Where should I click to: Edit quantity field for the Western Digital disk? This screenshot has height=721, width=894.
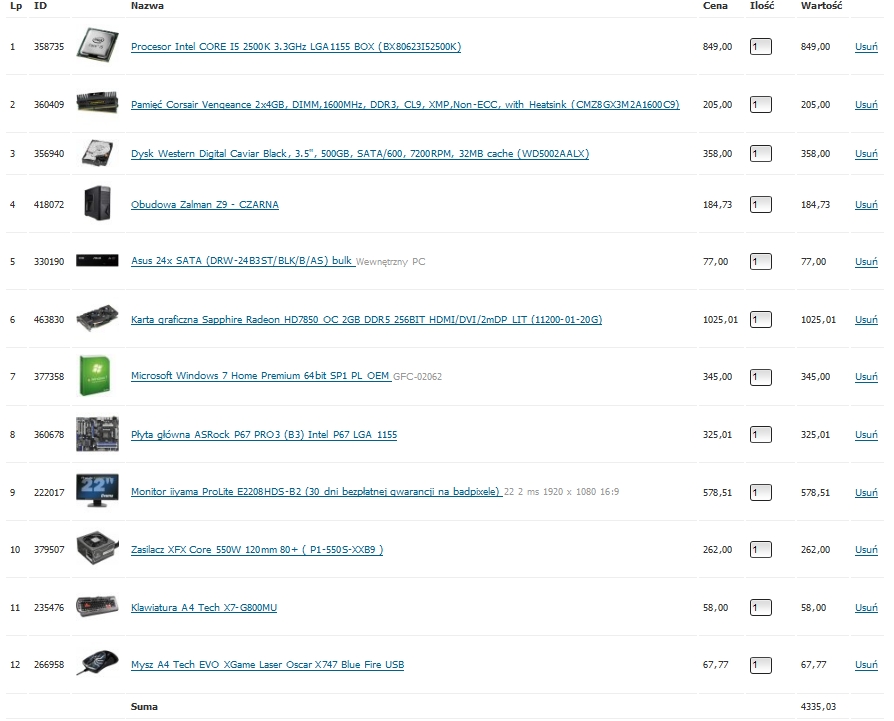coord(761,154)
